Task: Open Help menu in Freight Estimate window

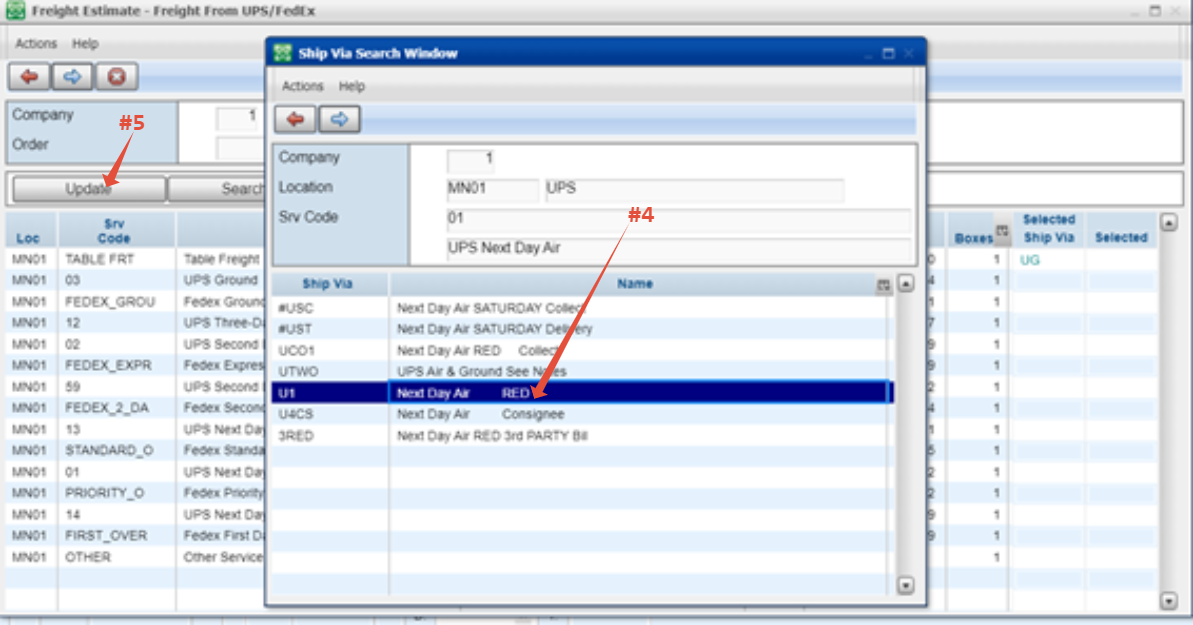Action: coord(85,43)
